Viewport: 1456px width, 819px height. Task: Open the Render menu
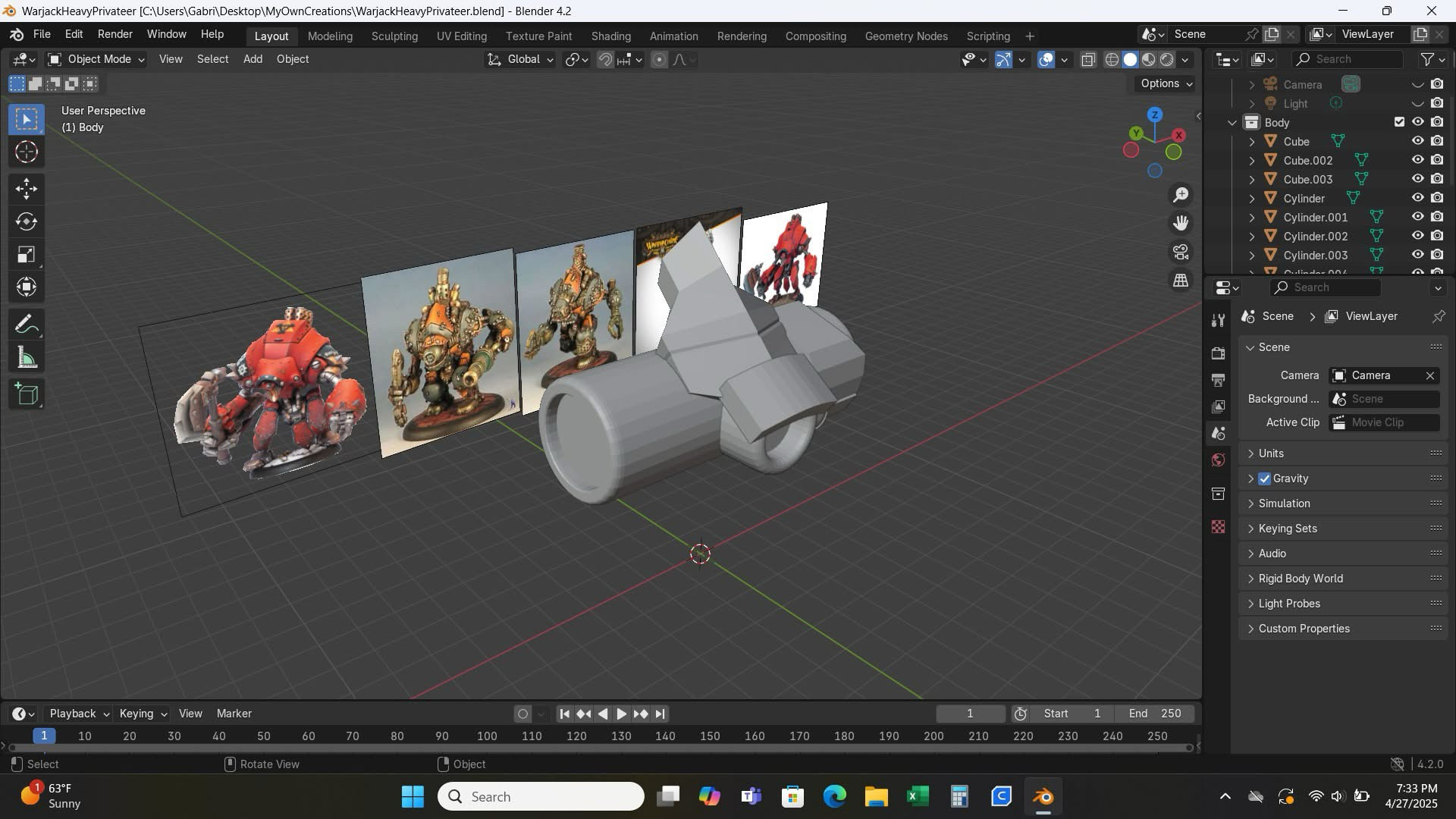[x=115, y=34]
